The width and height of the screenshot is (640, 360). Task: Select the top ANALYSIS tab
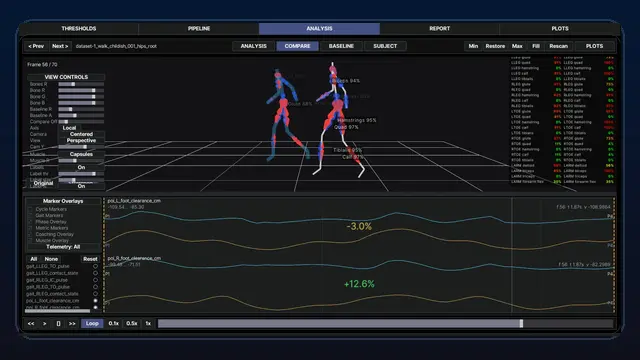click(319, 29)
